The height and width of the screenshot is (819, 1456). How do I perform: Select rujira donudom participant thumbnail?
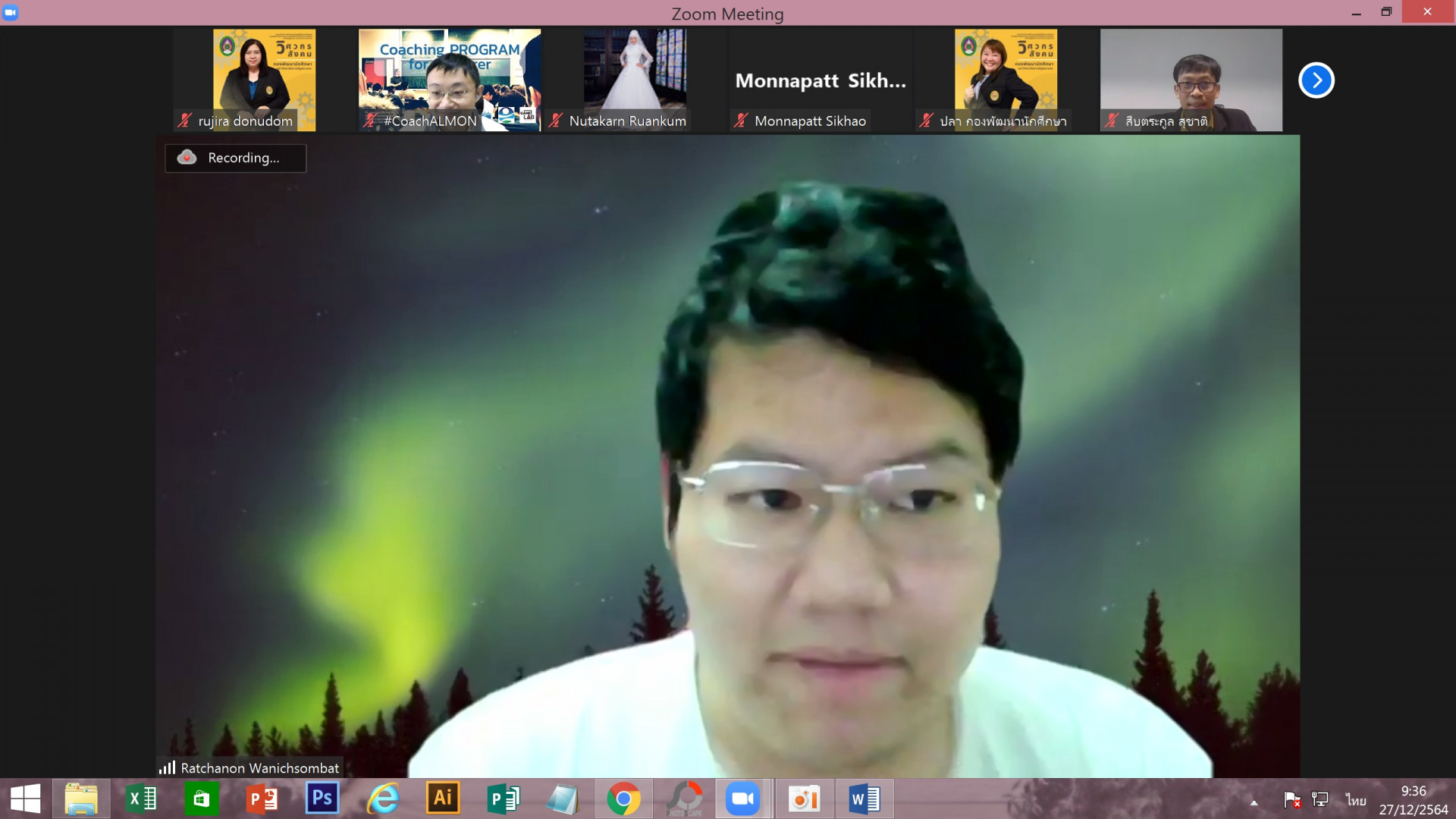click(264, 76)
